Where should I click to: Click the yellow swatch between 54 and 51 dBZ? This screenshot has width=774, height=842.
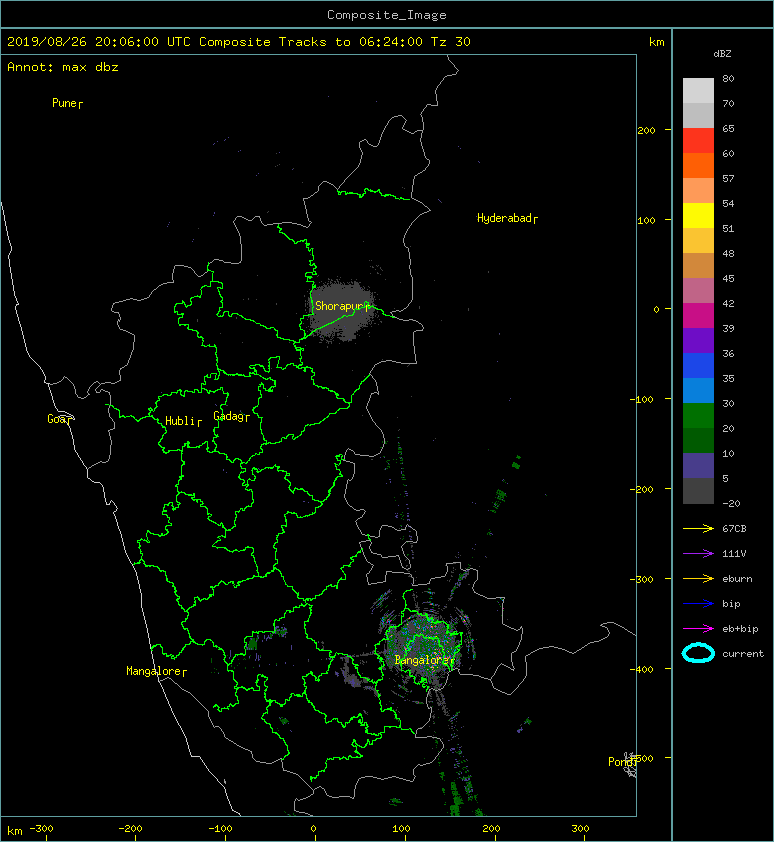tap(698, 215)
